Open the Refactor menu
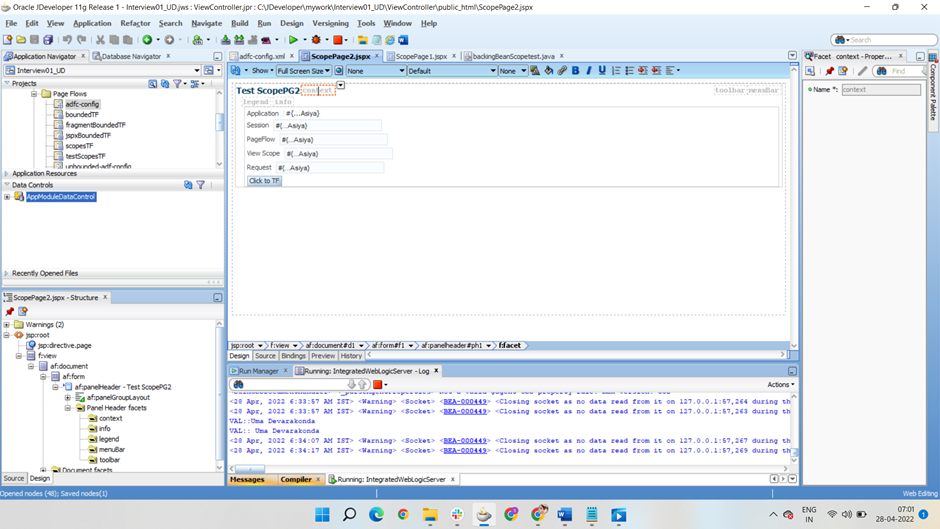 pyautogui.click(x=135, y=23)
